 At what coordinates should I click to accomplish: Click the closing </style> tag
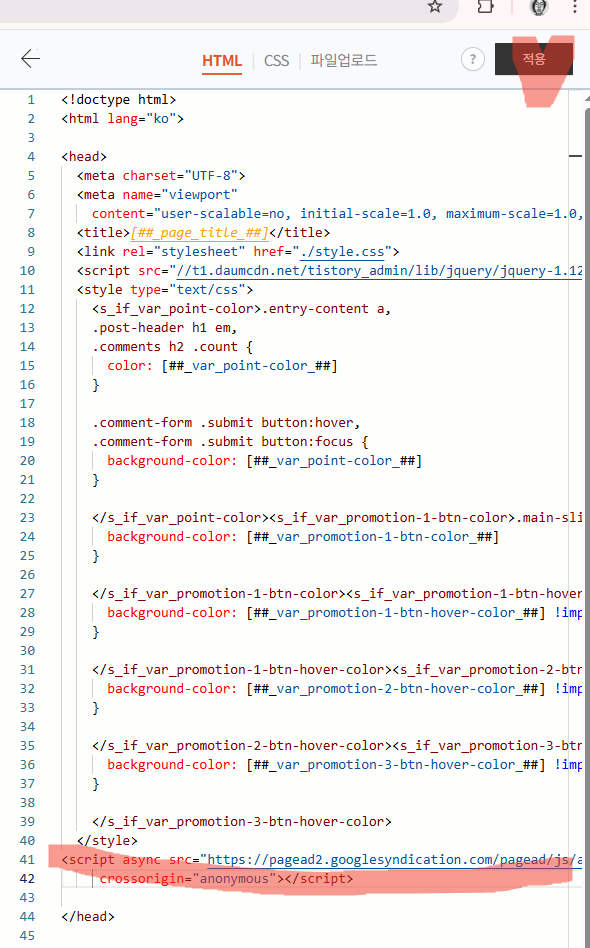pos(107,840)
